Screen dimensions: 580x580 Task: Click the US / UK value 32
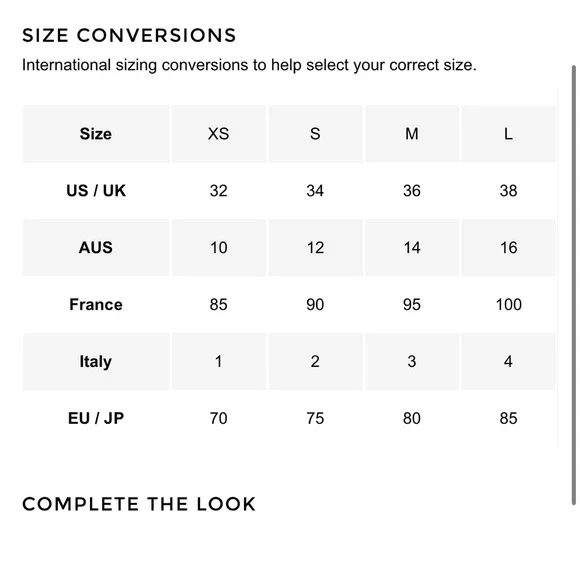click(219, 191)
